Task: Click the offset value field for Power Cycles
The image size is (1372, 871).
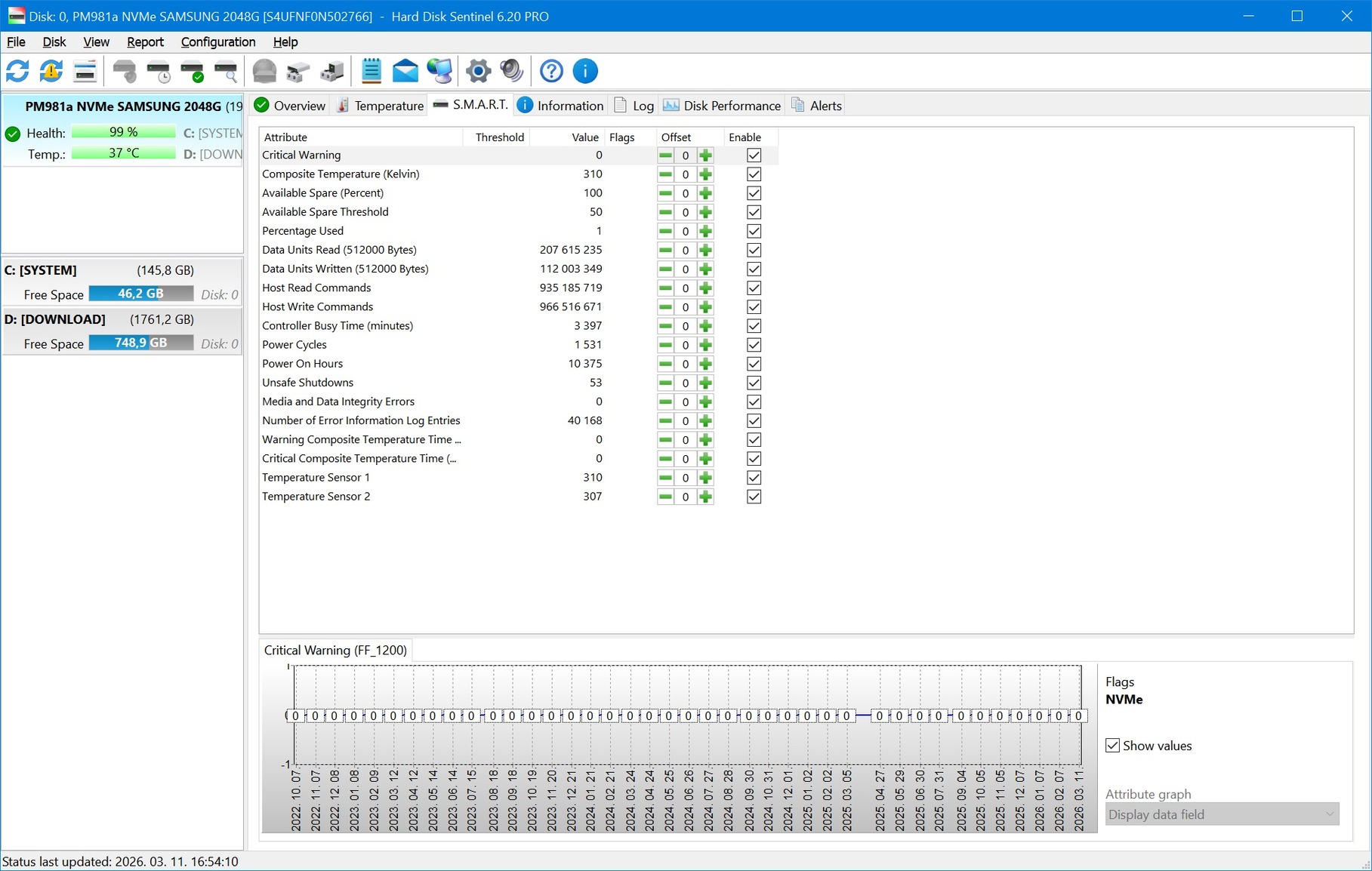Action: [686, 345]
